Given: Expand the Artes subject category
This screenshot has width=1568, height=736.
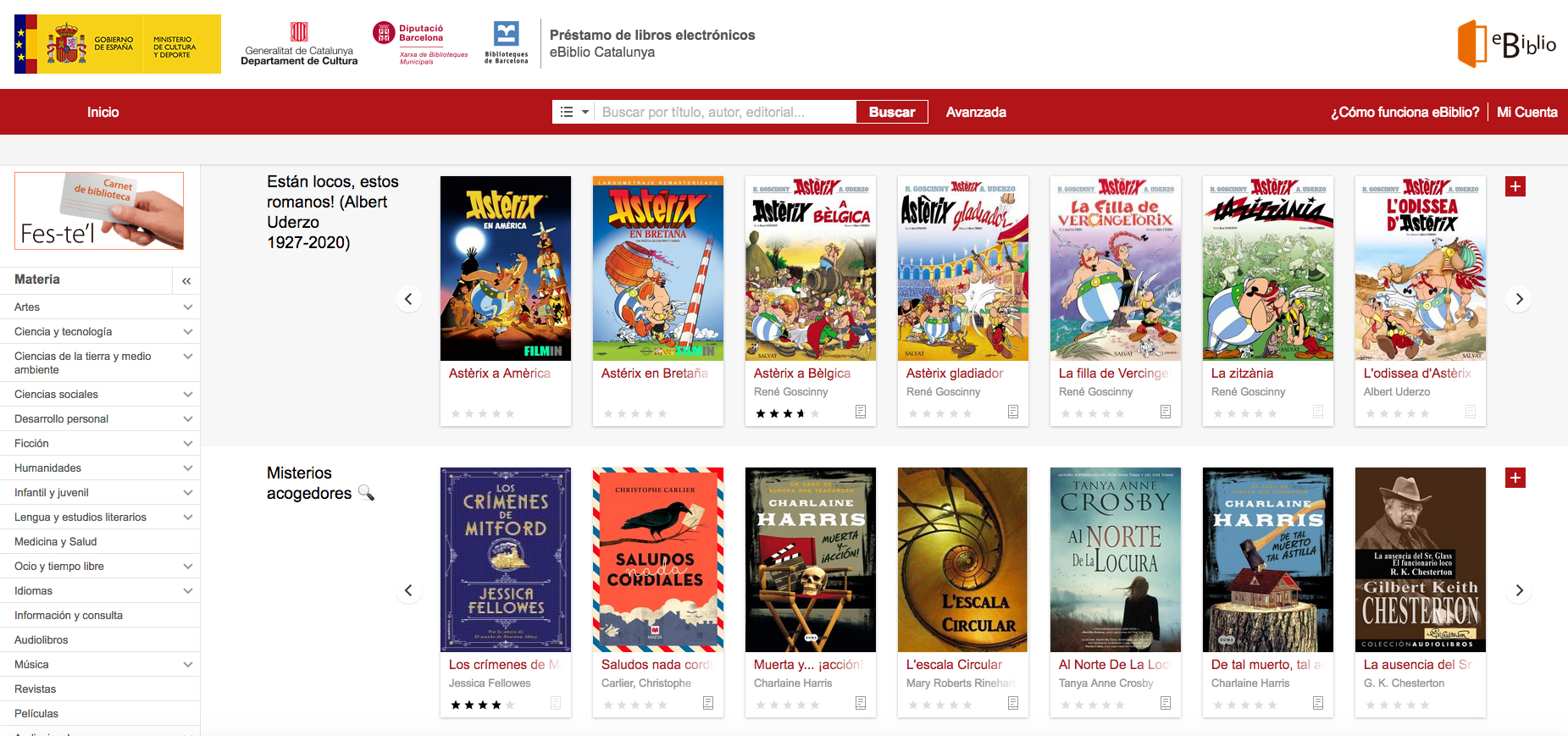Looking at the screenshot, I should pyautogui.click(x=188, y=307).
